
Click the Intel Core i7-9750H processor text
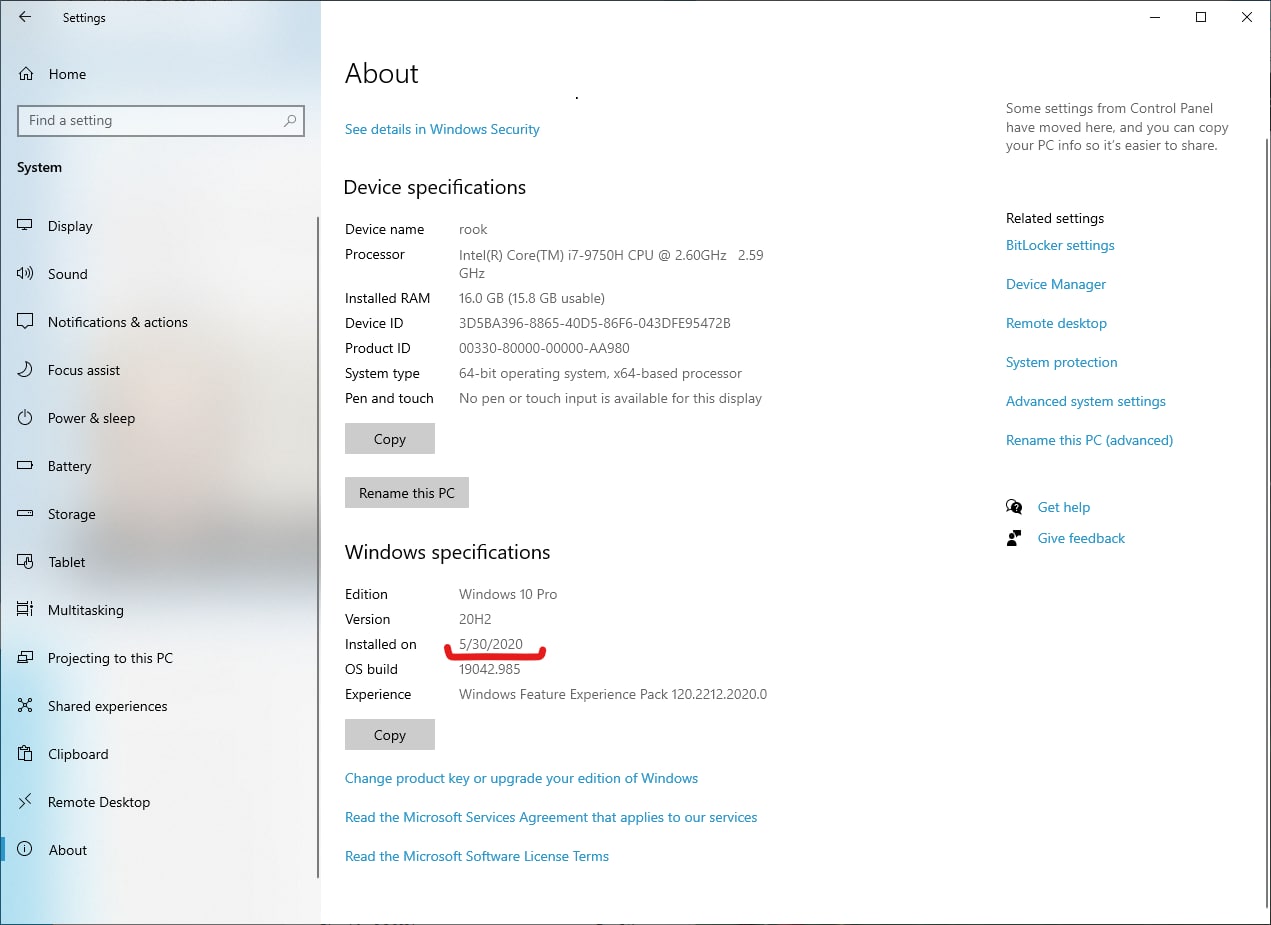tap(611, 264)
